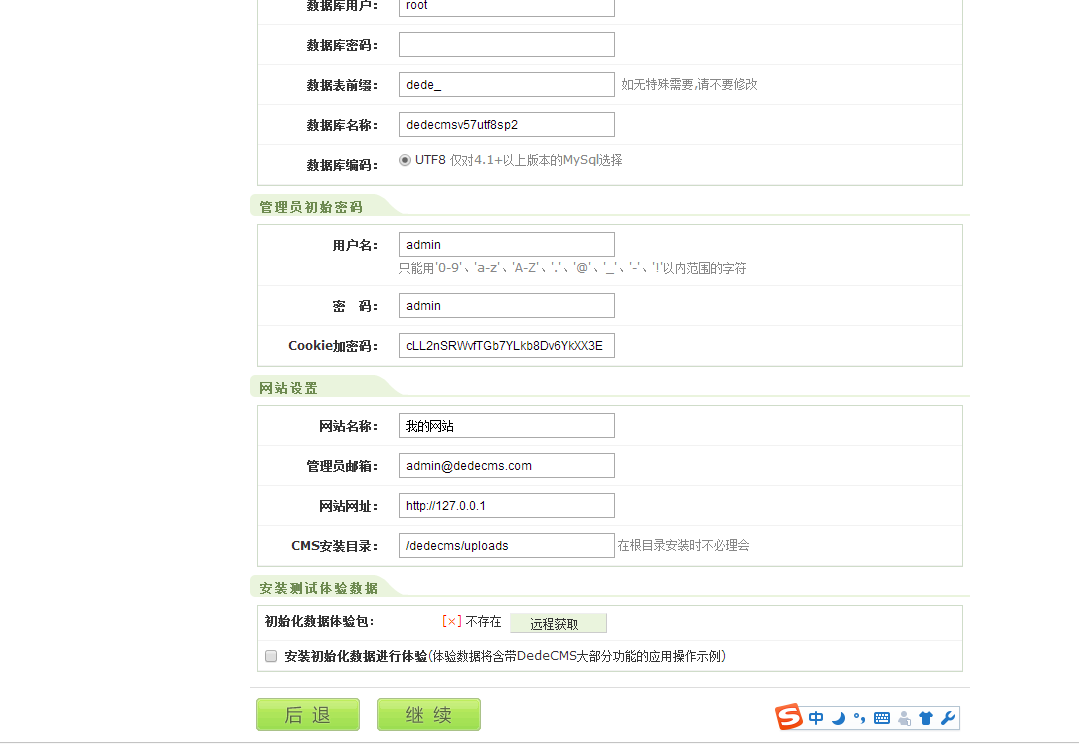Toggle punctuation mode on the IME bar
Viewport: 1079px width, 744px height.
coord(859,718)
